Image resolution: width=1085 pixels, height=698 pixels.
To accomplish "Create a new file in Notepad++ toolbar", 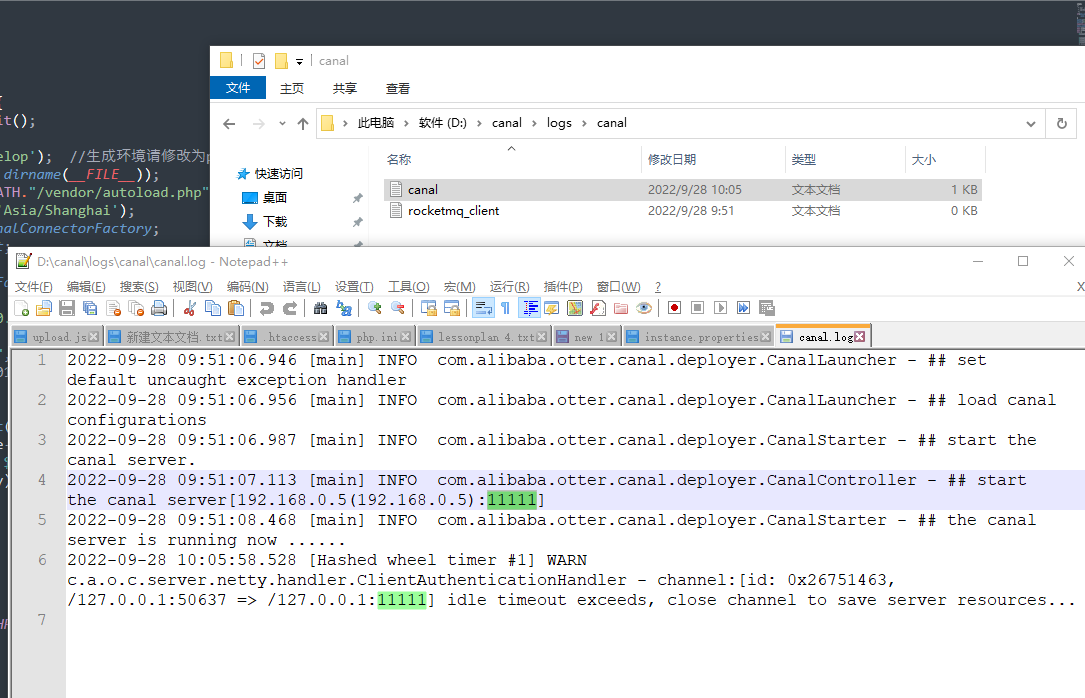I will point(21,309).
